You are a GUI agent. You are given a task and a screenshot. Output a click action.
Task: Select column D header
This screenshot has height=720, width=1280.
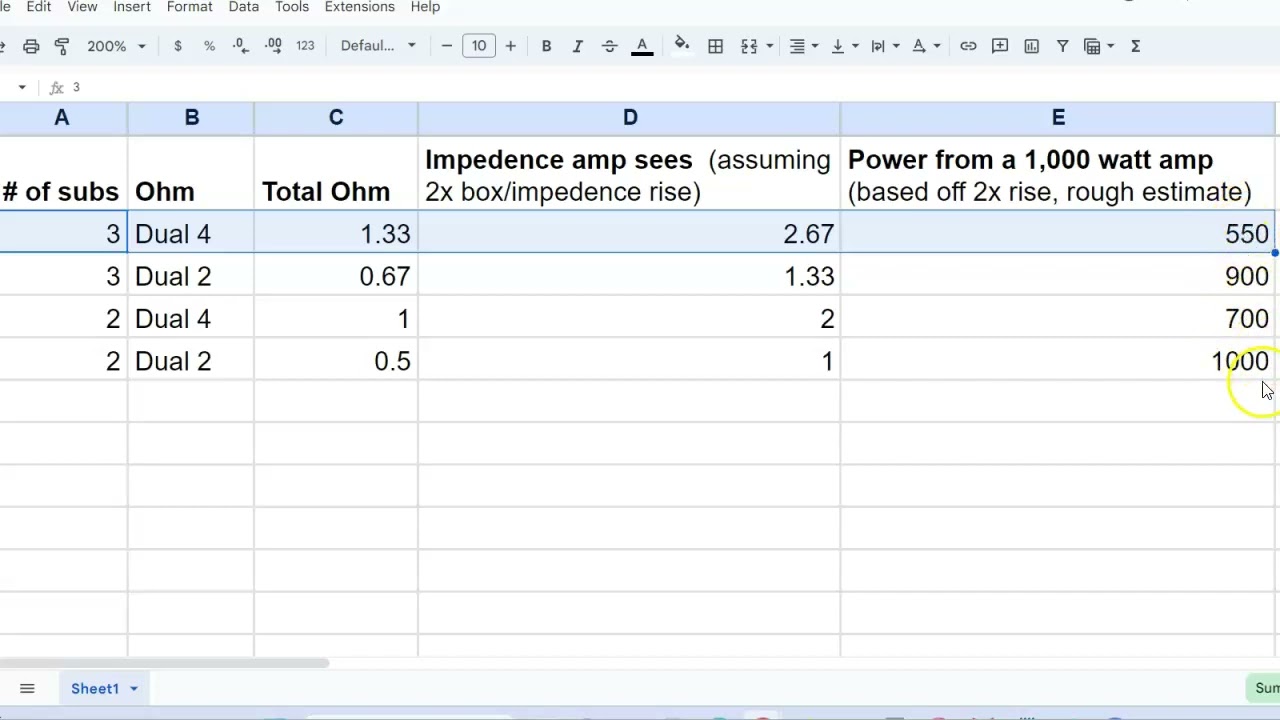pyautogui.click(x=630, y=118)
